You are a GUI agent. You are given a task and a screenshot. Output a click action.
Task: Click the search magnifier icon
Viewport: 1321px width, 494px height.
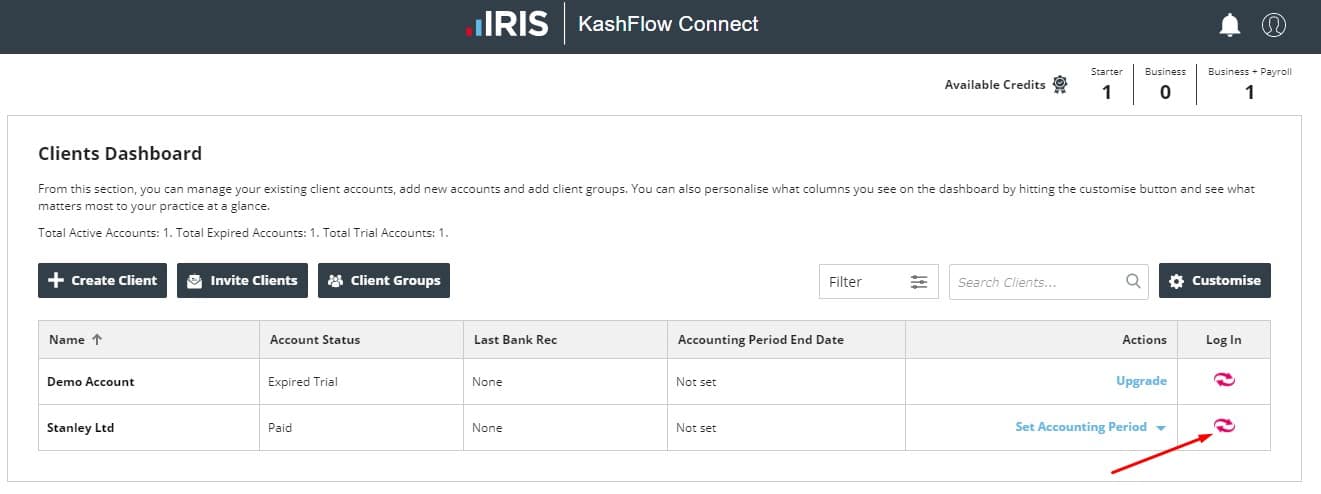coord(1133,281)
